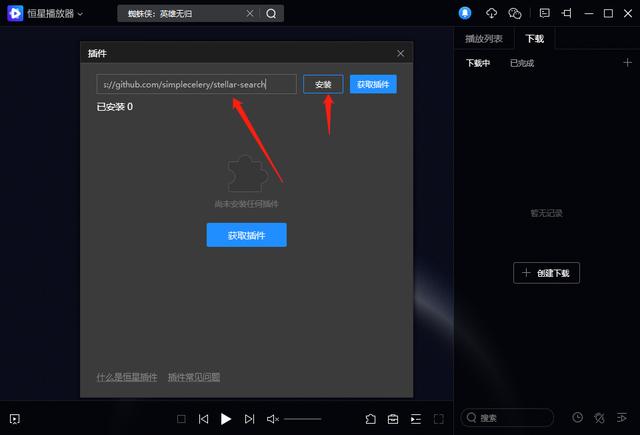The height and width of the screenshot is (435, 640).
Task: Click the 创建下载 button
Action: click(x=546, y=273)
